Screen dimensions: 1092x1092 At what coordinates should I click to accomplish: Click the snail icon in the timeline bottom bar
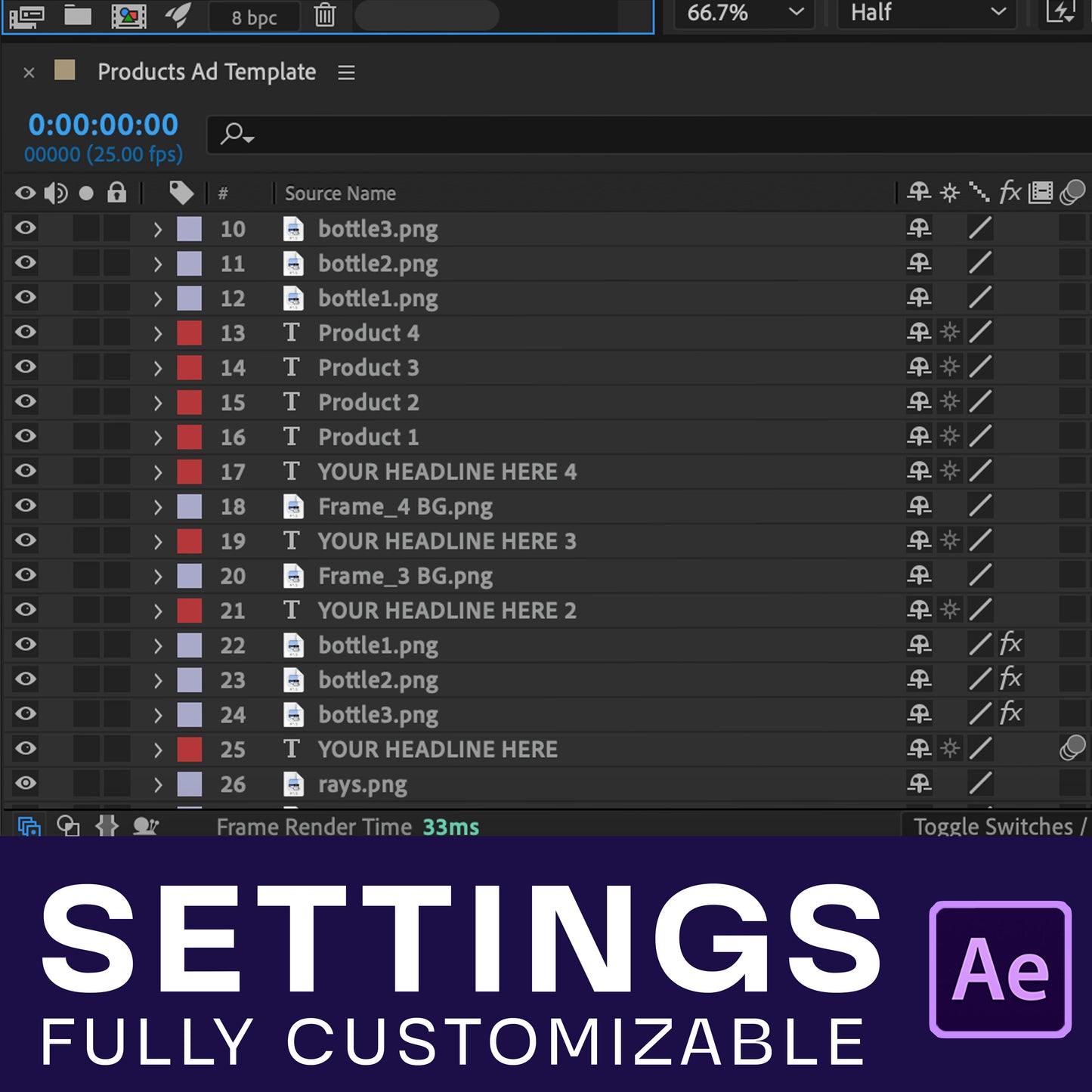click(145, 826)
